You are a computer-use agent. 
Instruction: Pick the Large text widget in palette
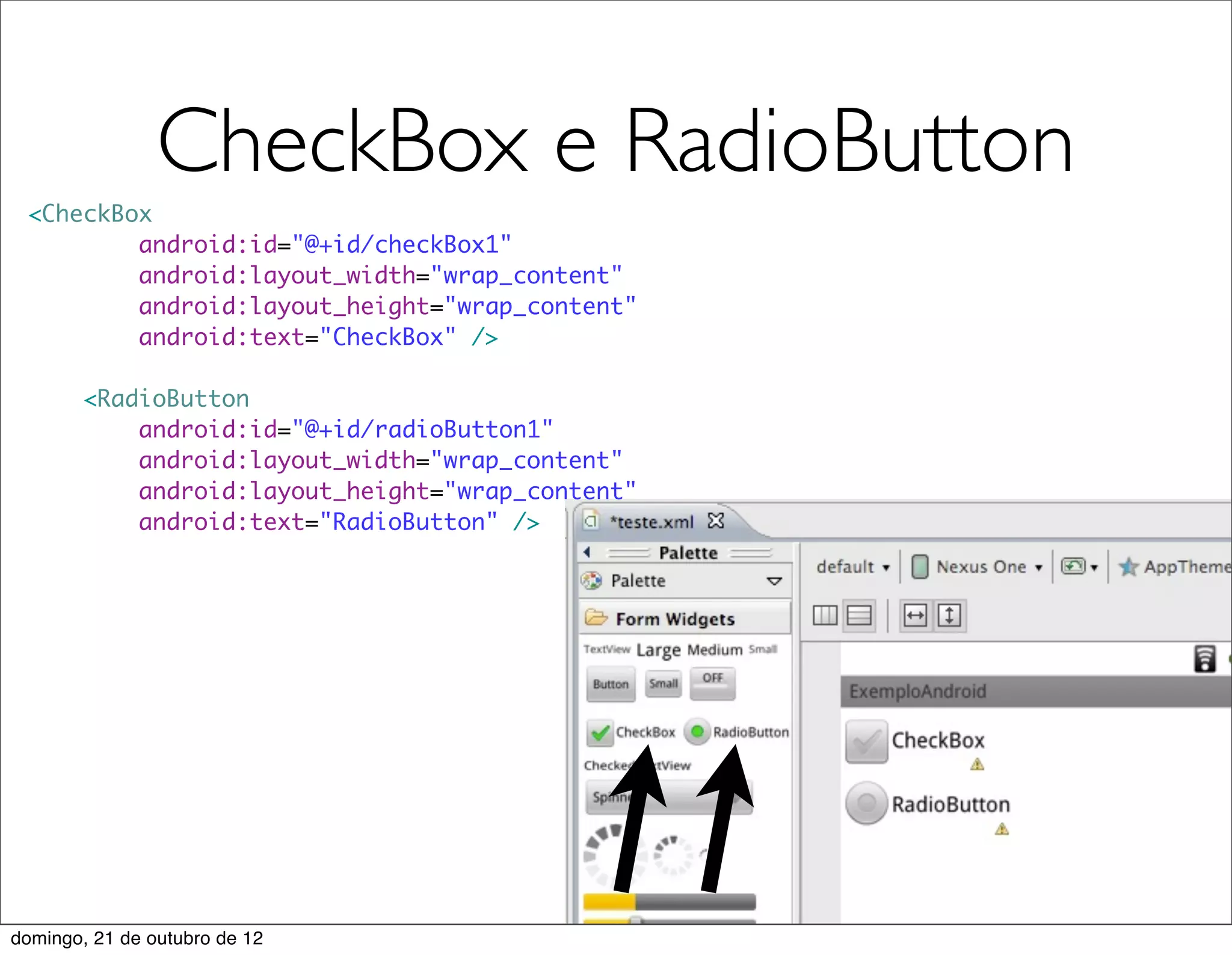658,651
